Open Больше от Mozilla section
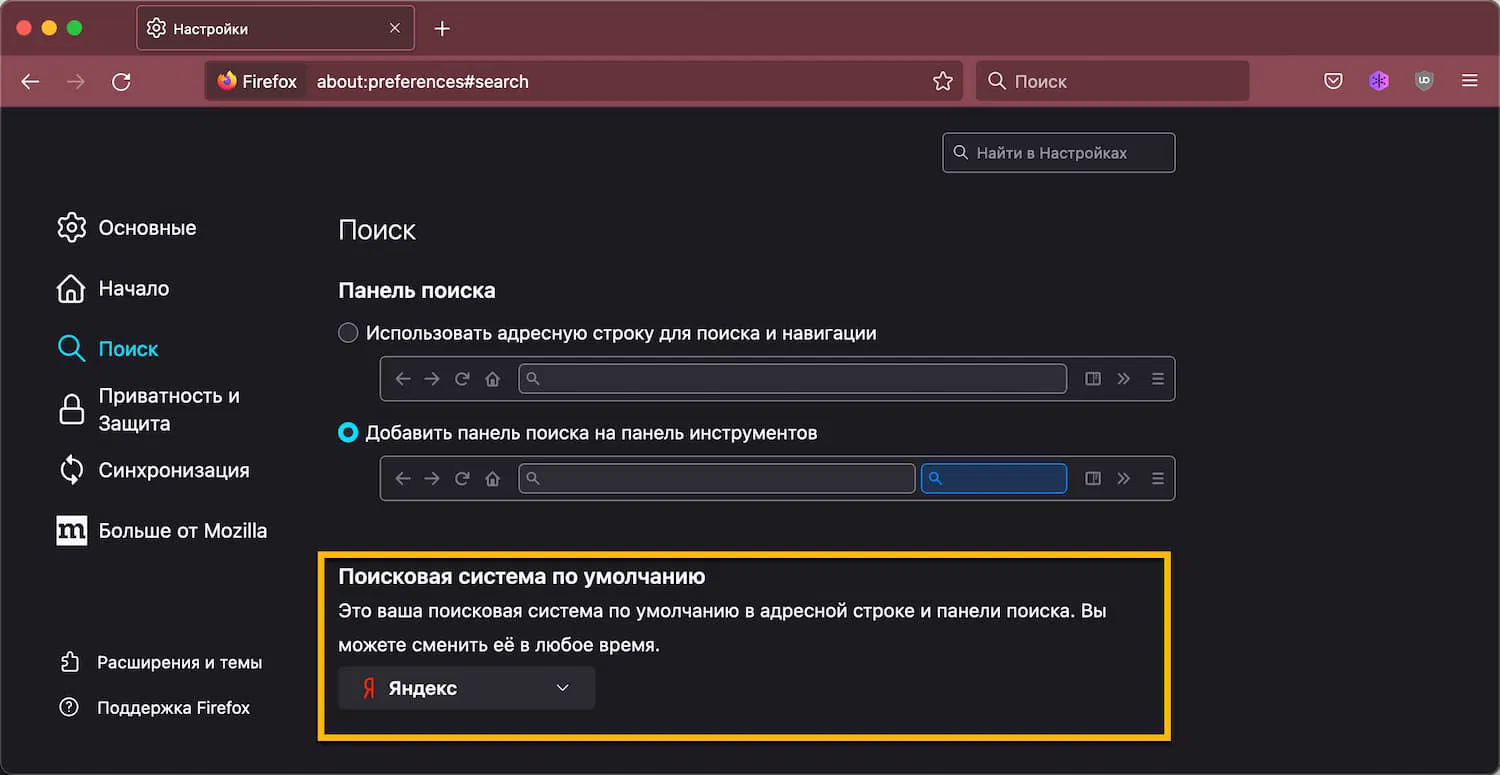This screenshot has height=775, width=1500. (x=162, y=531)
